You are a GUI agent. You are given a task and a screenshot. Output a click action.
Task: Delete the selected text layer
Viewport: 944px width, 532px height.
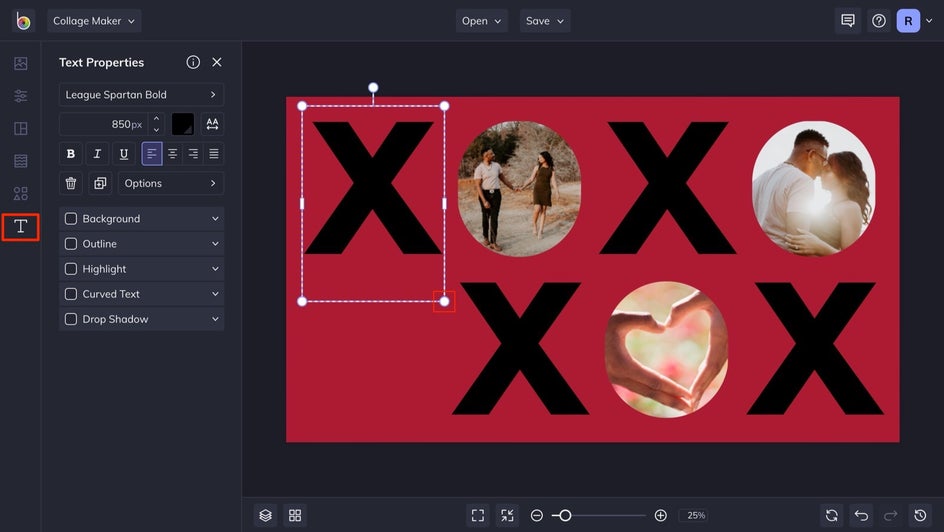[70, 183]
